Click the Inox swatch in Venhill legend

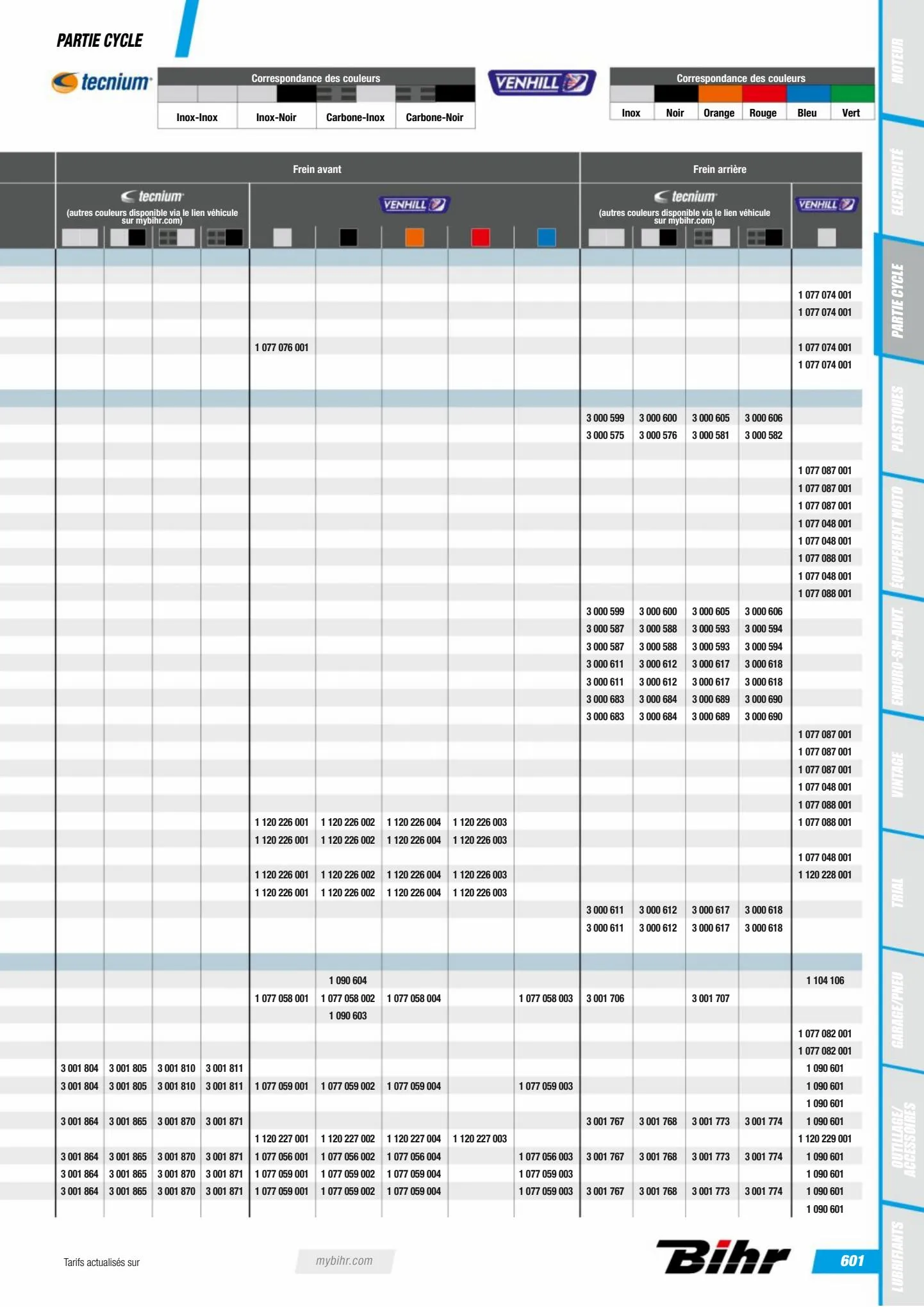tap(632, 94)
